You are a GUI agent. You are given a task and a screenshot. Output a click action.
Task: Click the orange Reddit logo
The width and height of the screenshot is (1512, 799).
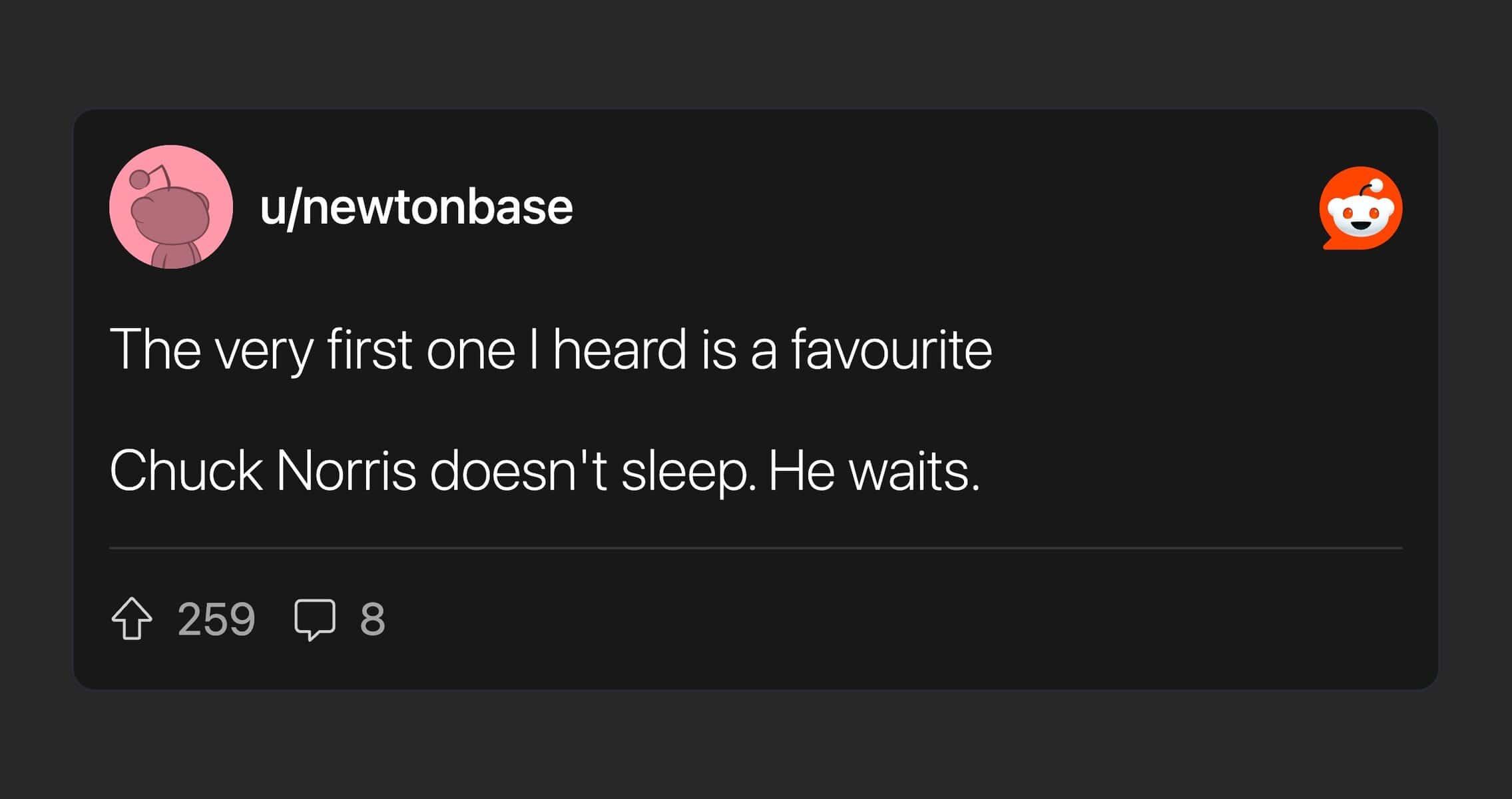click(x=1360, y=208)
